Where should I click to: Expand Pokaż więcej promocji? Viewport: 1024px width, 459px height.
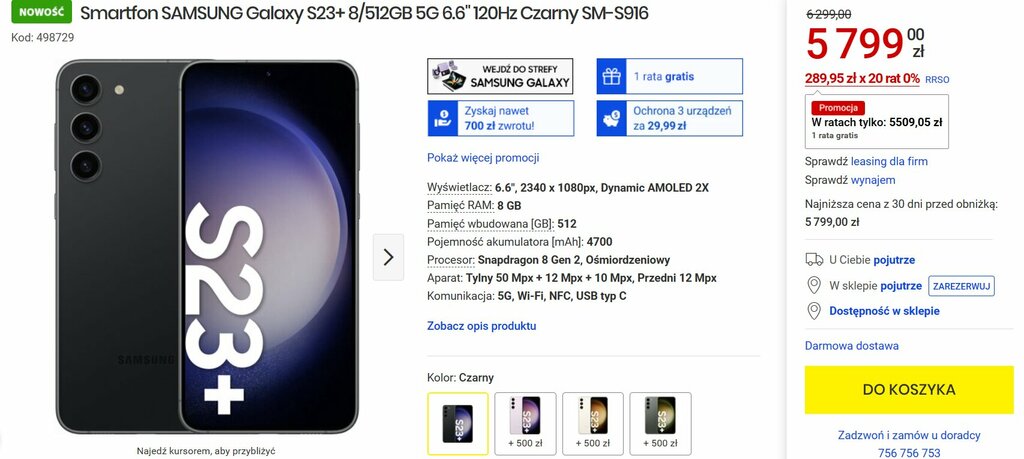483,158
